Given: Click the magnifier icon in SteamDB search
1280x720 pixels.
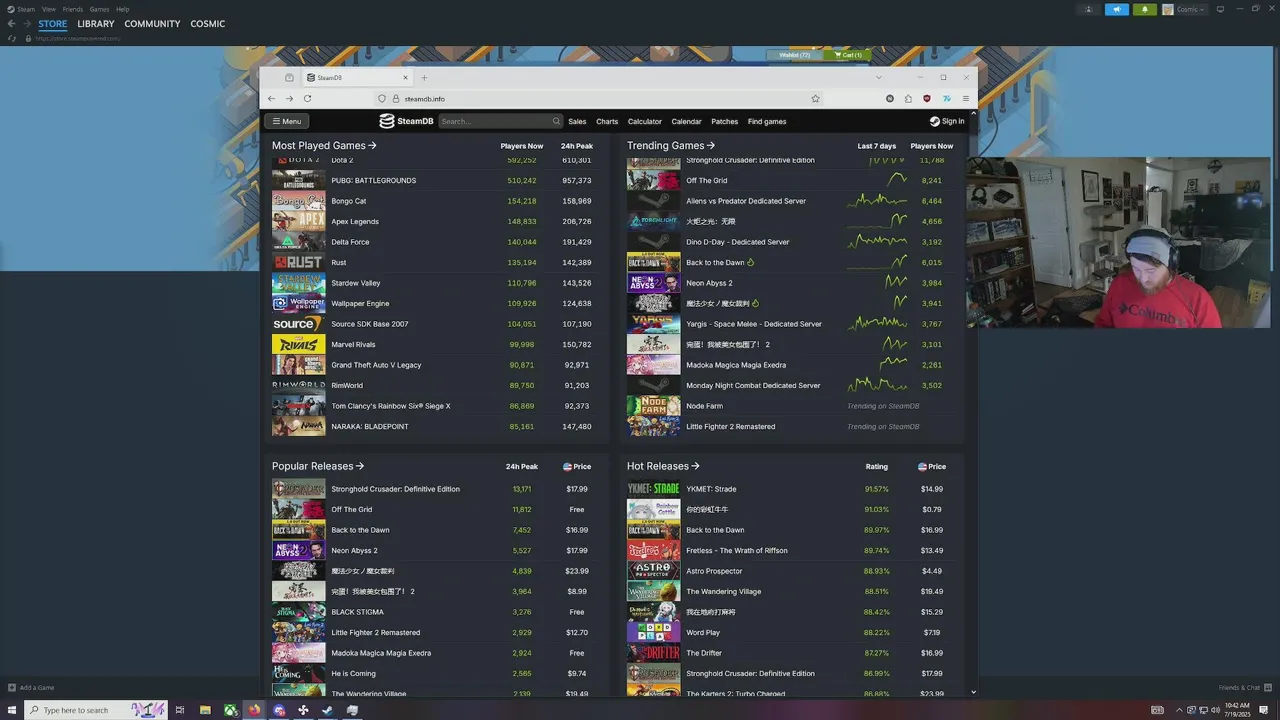Looking at the screenshot, I should [x=557, y=121].
